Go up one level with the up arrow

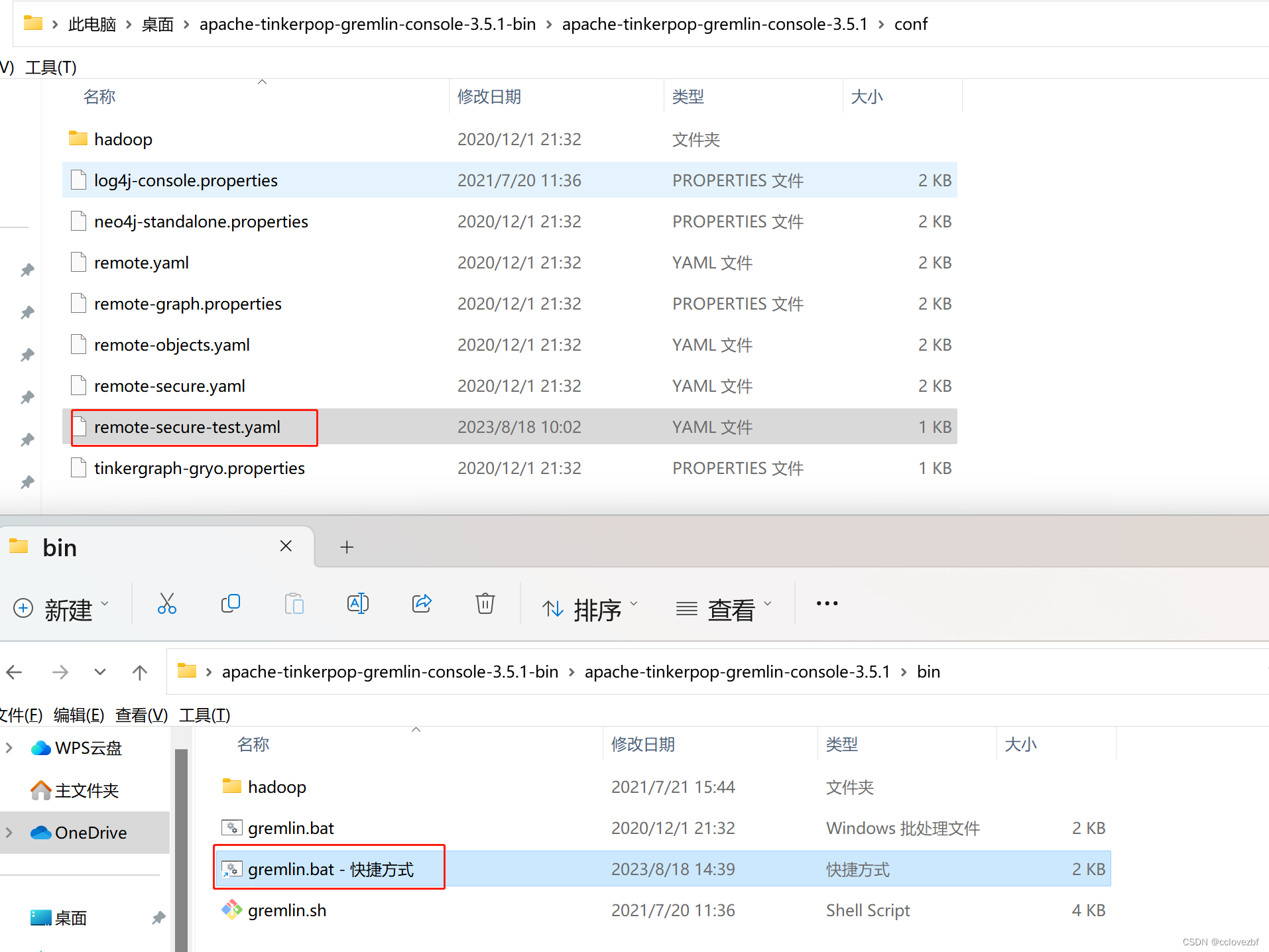[x=139, y=672]
